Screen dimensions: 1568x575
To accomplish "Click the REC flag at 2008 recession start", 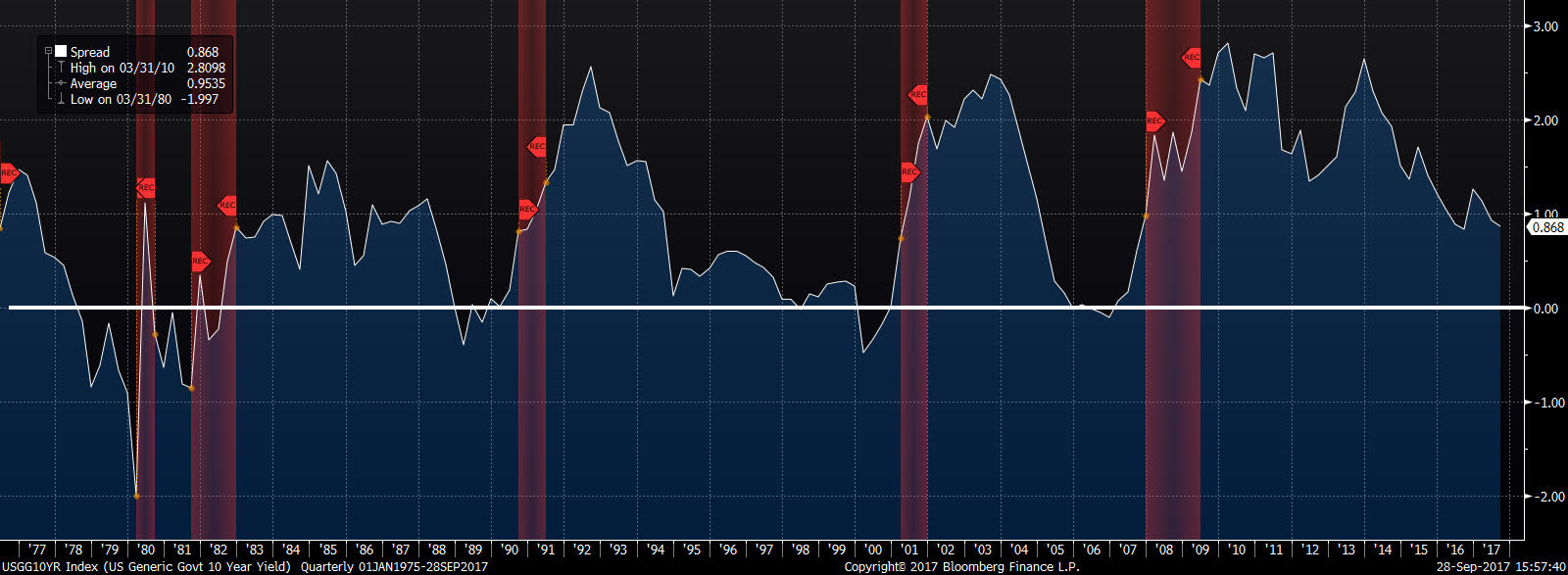I will (x=1154, y=120).
